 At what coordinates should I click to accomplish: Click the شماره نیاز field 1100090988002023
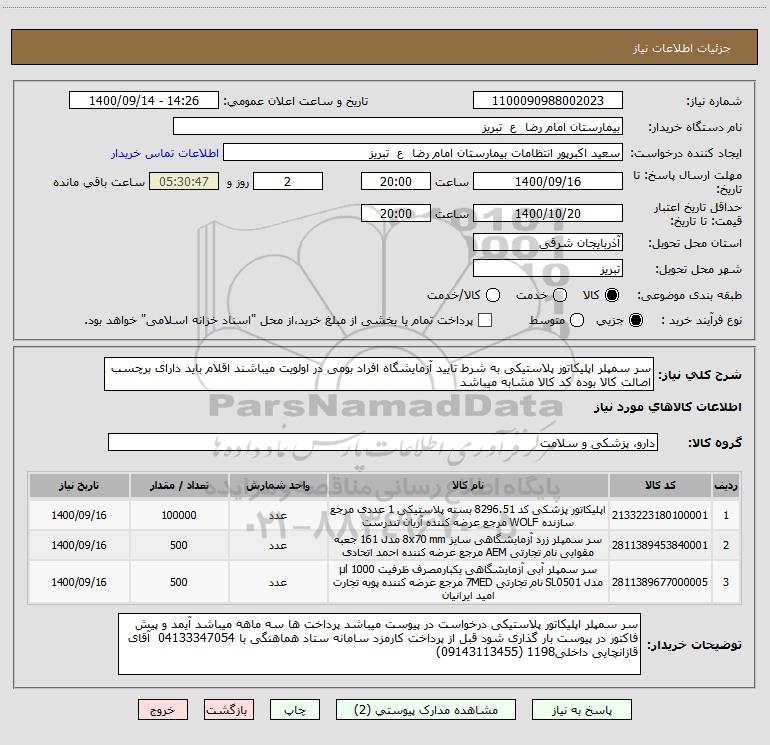point(548,101)
